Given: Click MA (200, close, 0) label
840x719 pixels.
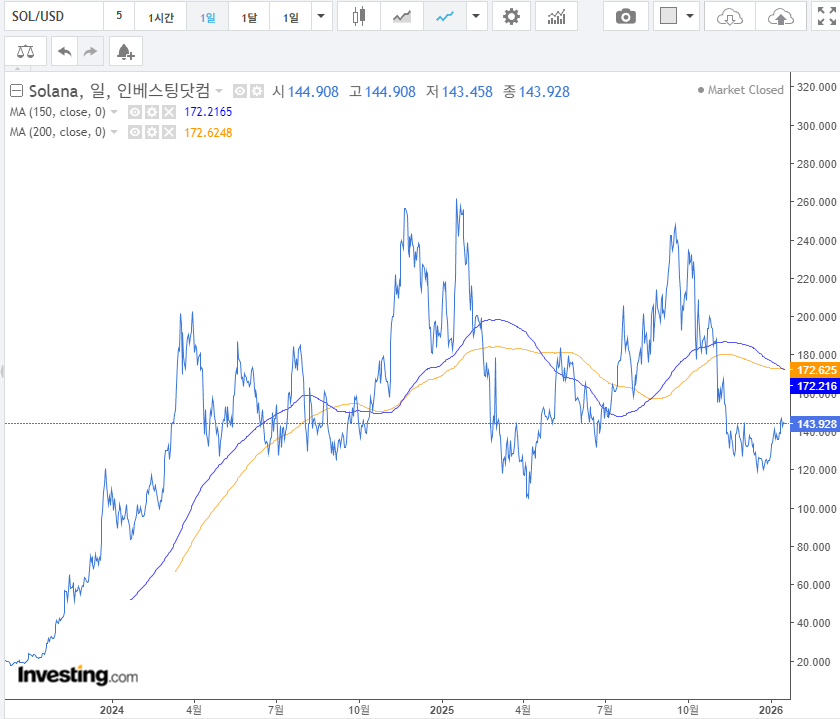Looking at the screenshot, I should (x=57, y=132).
